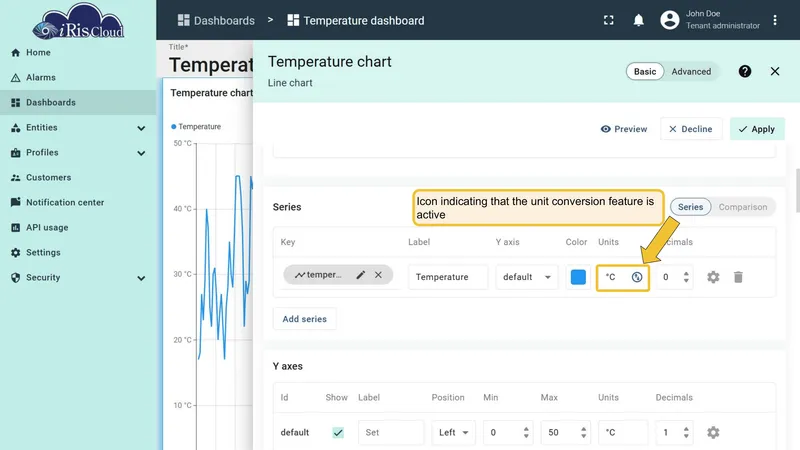800x450 pixels.
Task: Click the Y axis Label 'Set' field
Action: pyautogui.click(x=391, y=433)
